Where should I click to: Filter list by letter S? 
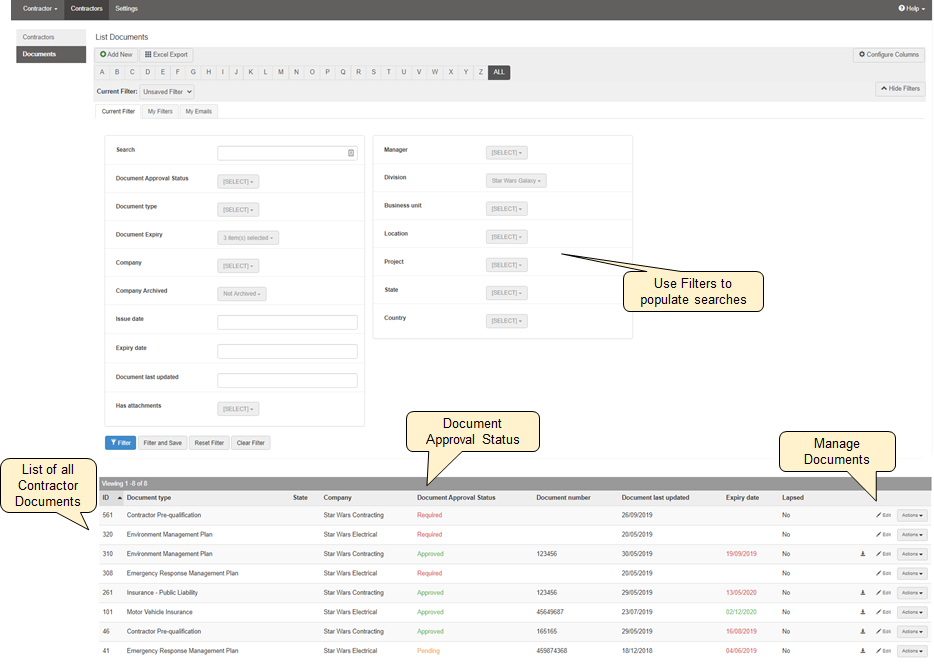point(373,72)
